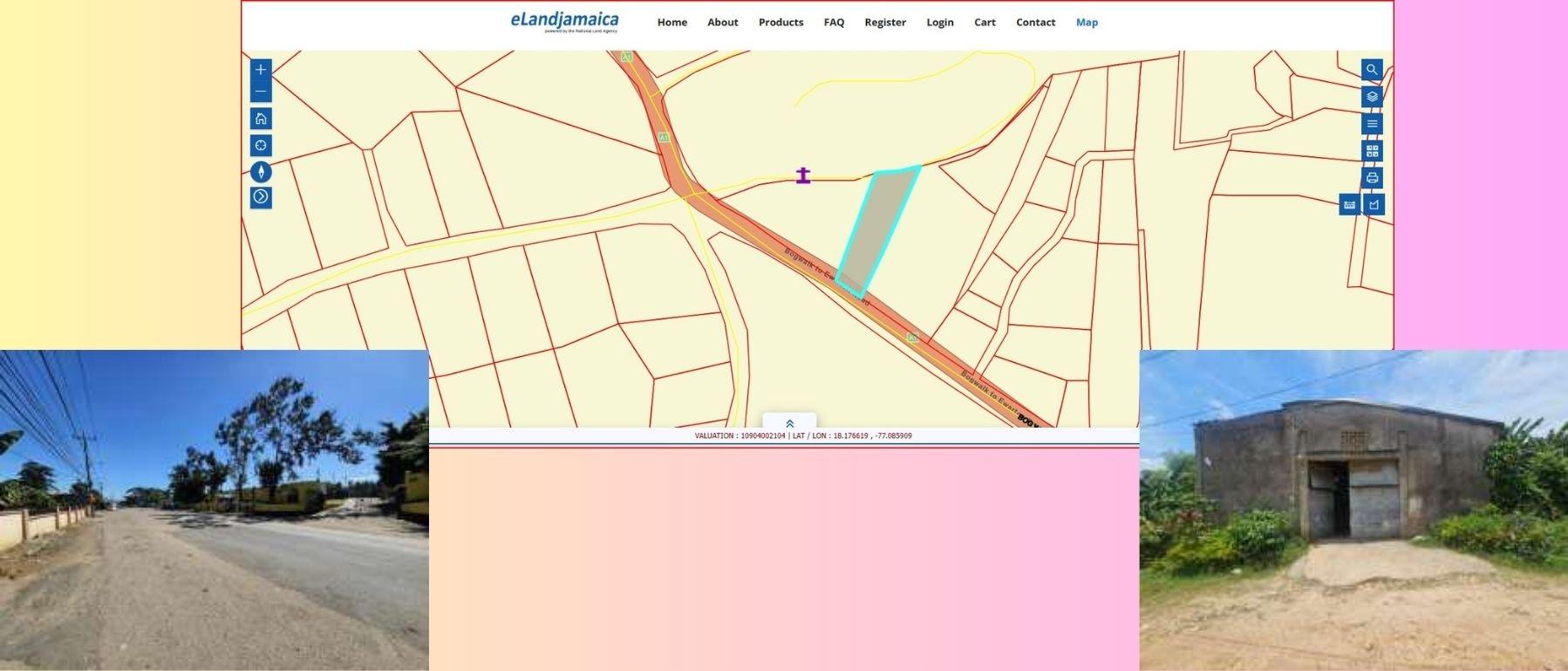Zoom in on the map
The image size is (1568, 671).
click(261, 70)
